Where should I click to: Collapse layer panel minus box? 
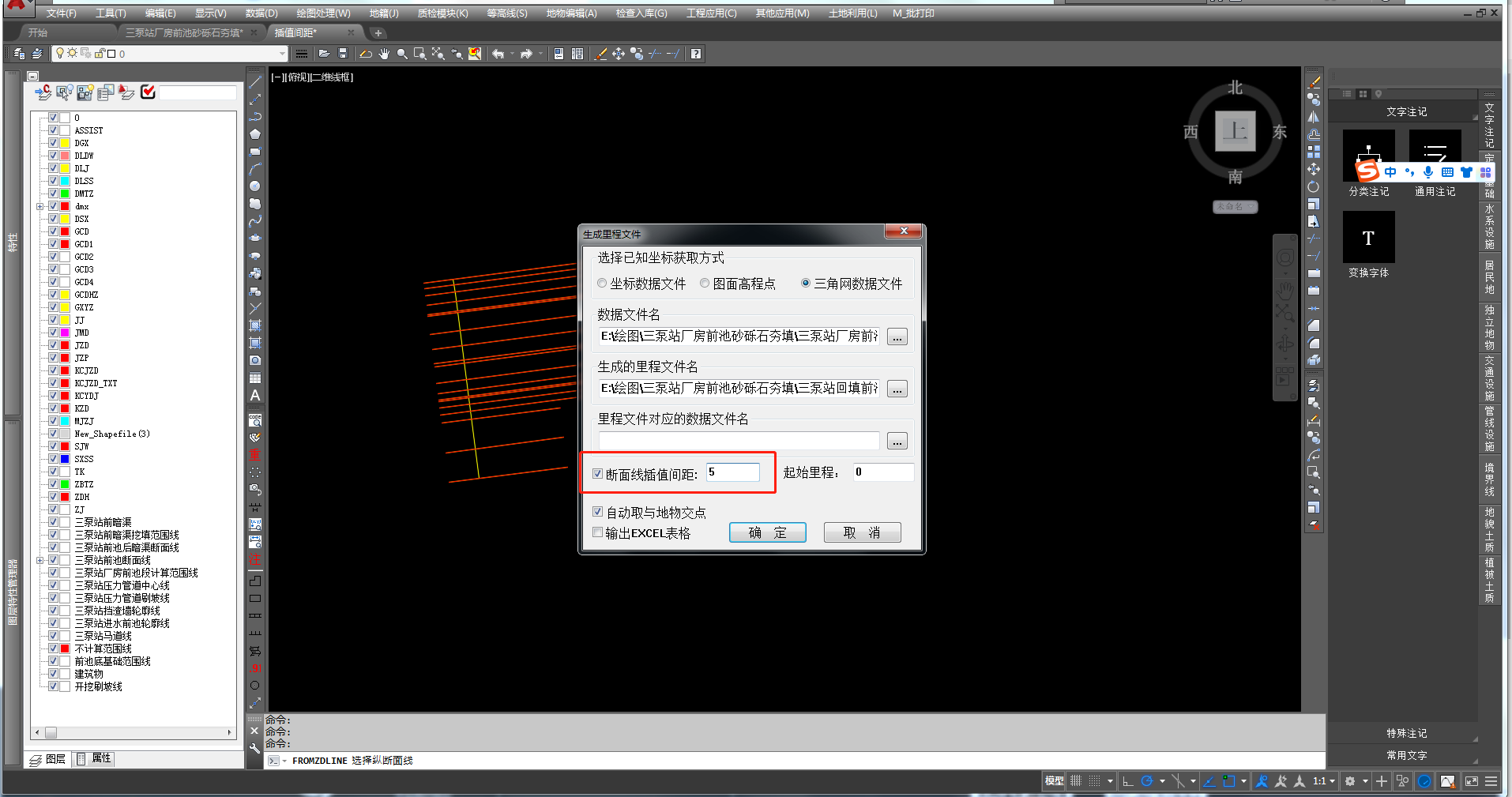click(32, 77)
